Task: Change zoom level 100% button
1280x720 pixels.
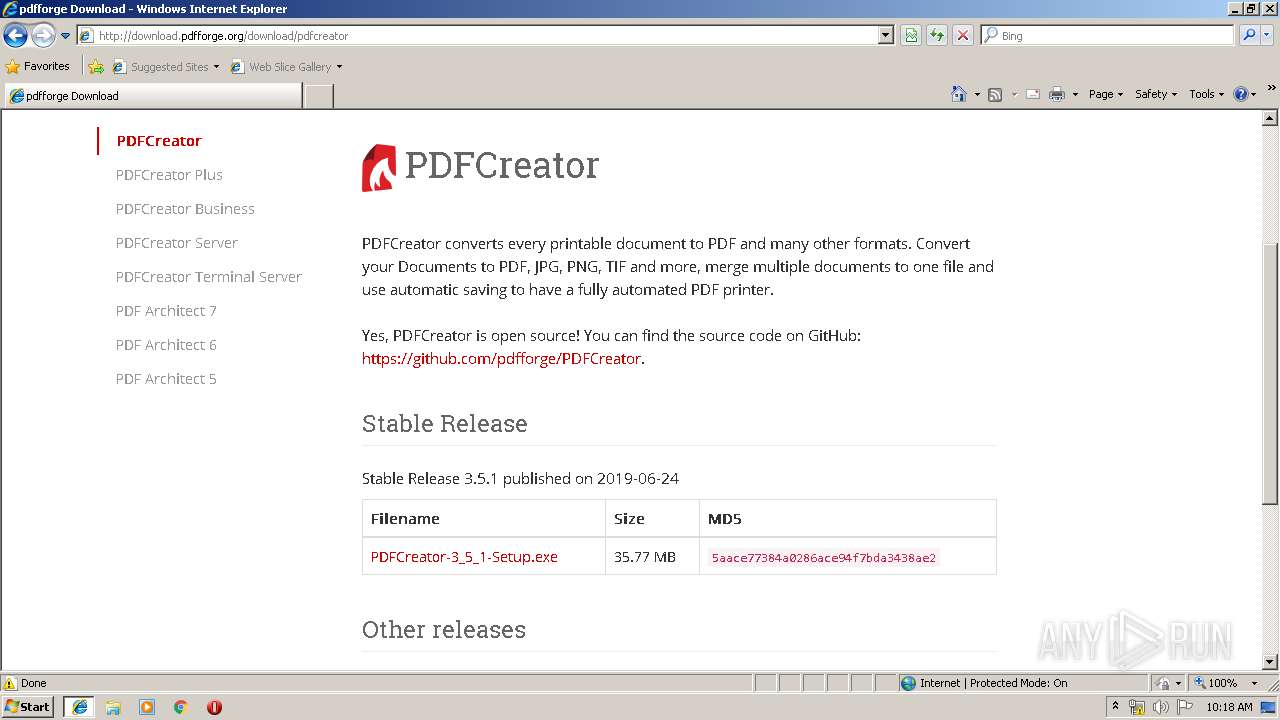Action: [x=1215, y=683]
